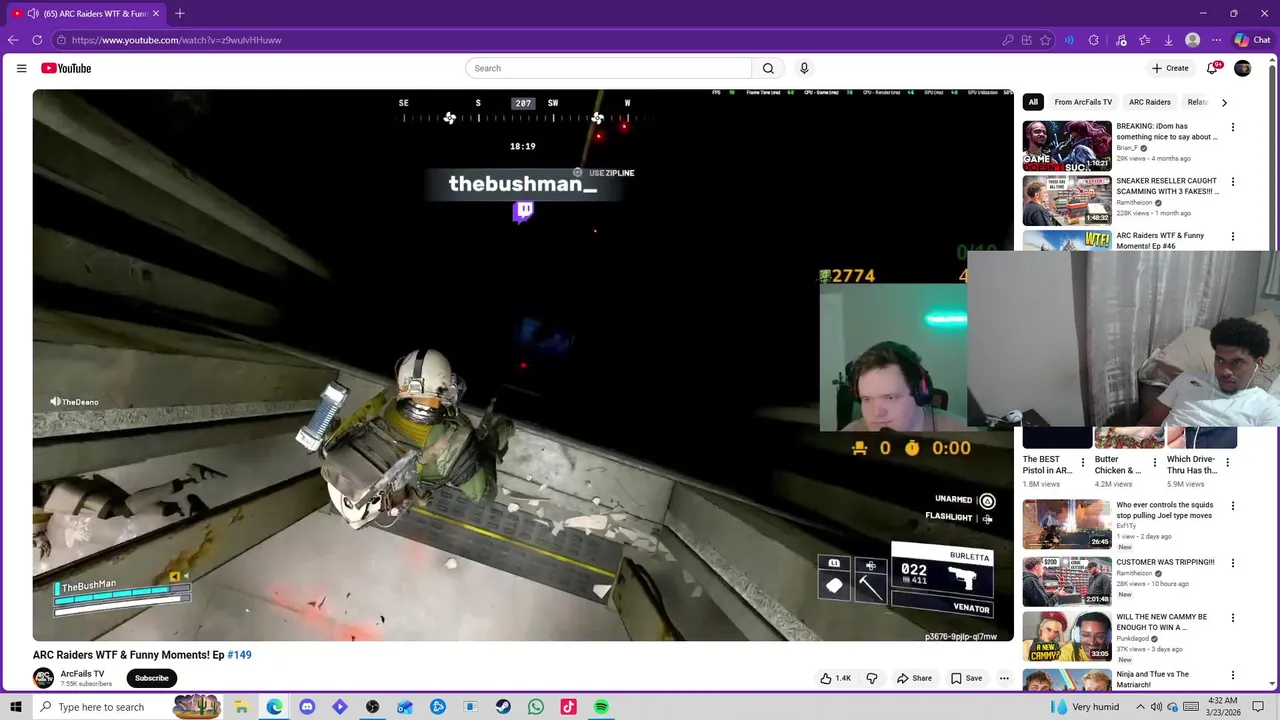Click the YouTube search magnifier button
Image resolution: width=1280 pixels, height=720 pixels.
tap(768, 68)
